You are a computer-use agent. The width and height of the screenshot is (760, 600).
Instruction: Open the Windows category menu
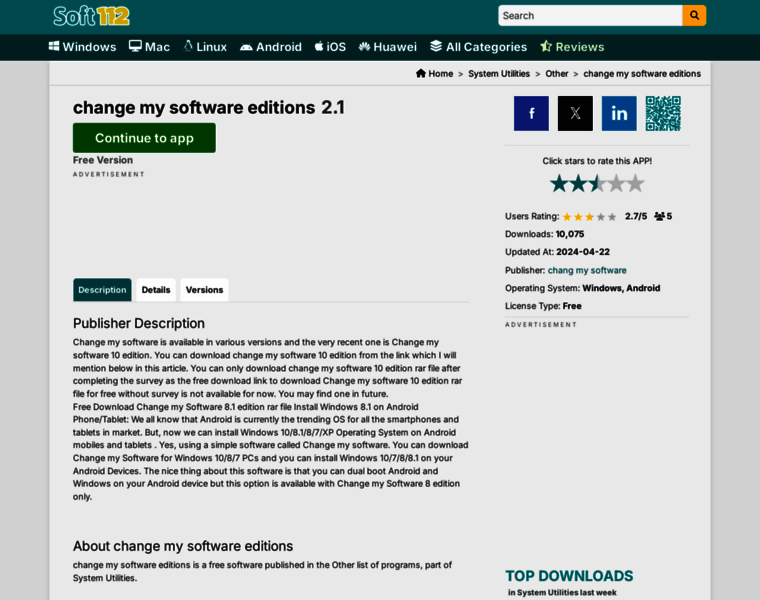[82, 47]
